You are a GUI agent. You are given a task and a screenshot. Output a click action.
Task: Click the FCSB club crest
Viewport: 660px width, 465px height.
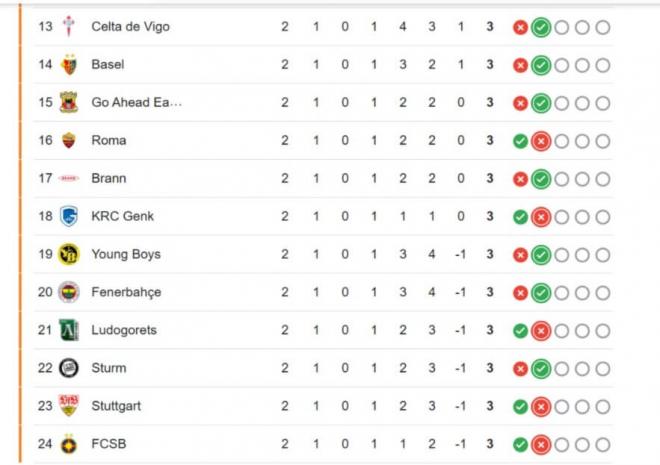(68, 444)
